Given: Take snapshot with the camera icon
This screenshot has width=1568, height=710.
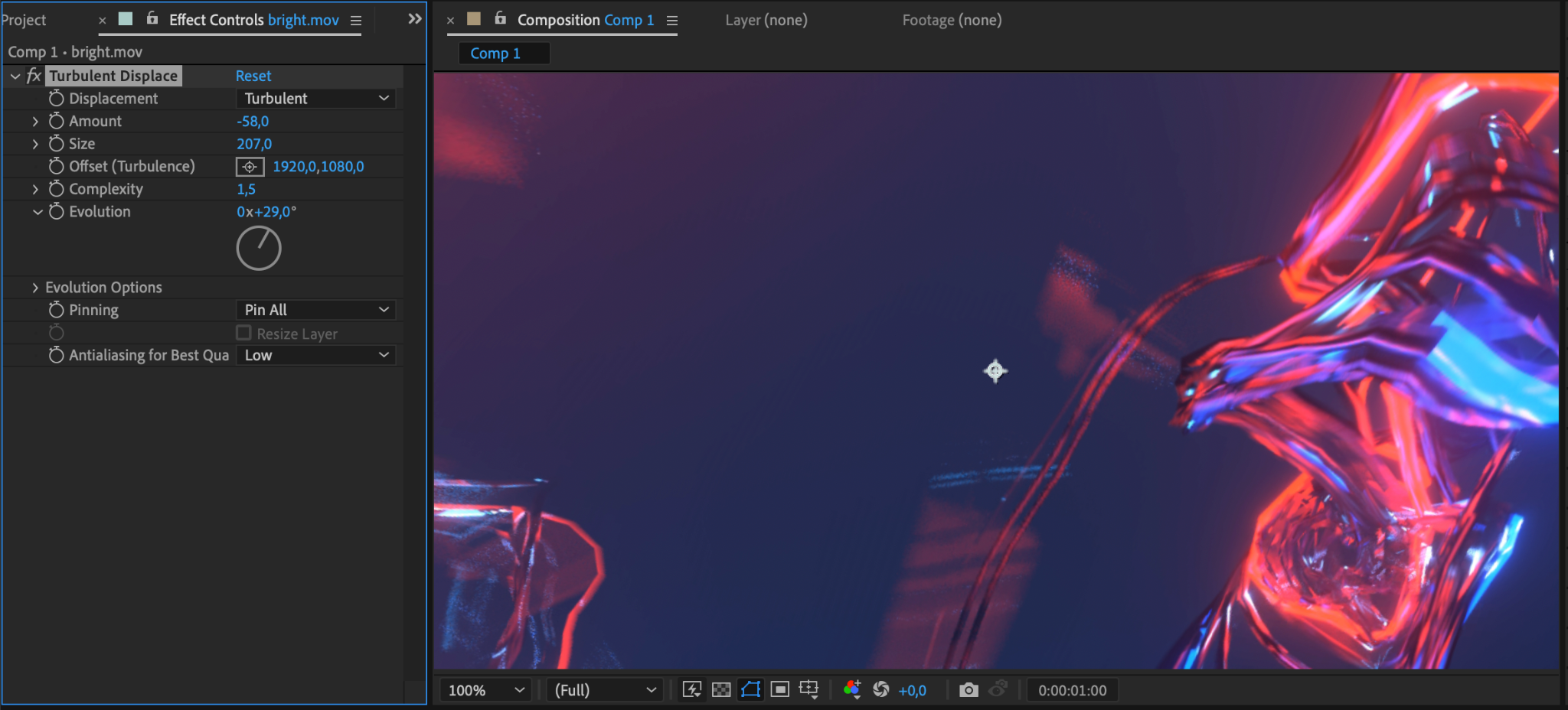Looking at the screenshot, I should pos(969,689).
